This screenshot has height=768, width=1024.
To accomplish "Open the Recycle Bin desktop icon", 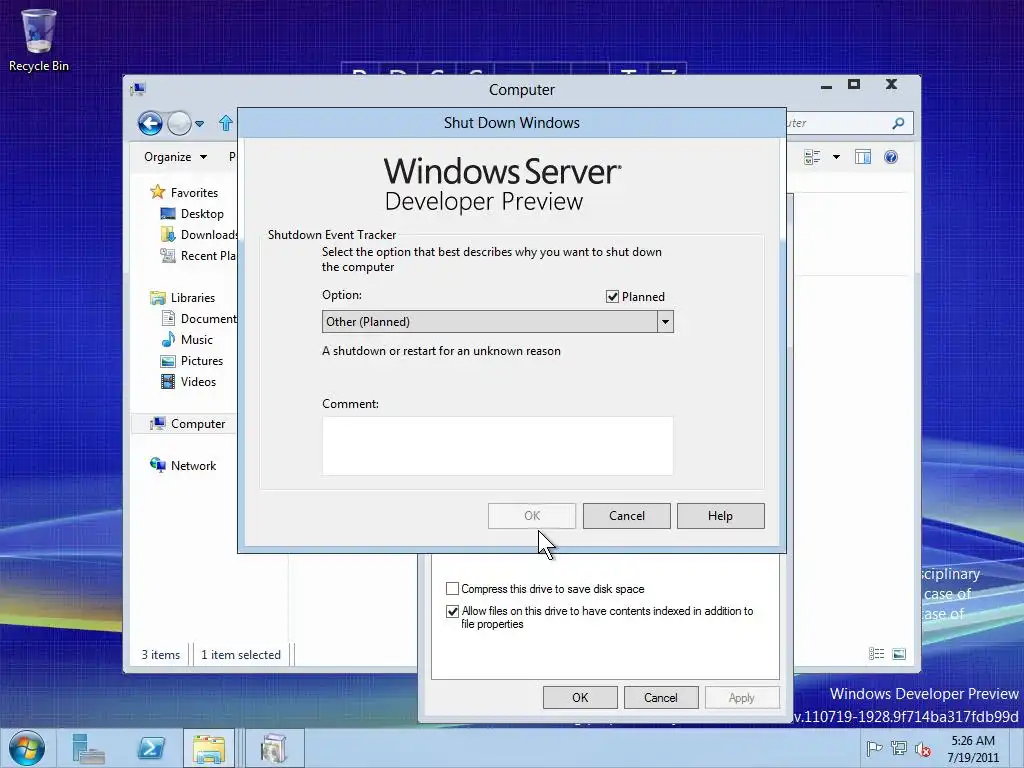I will [39, 39].
